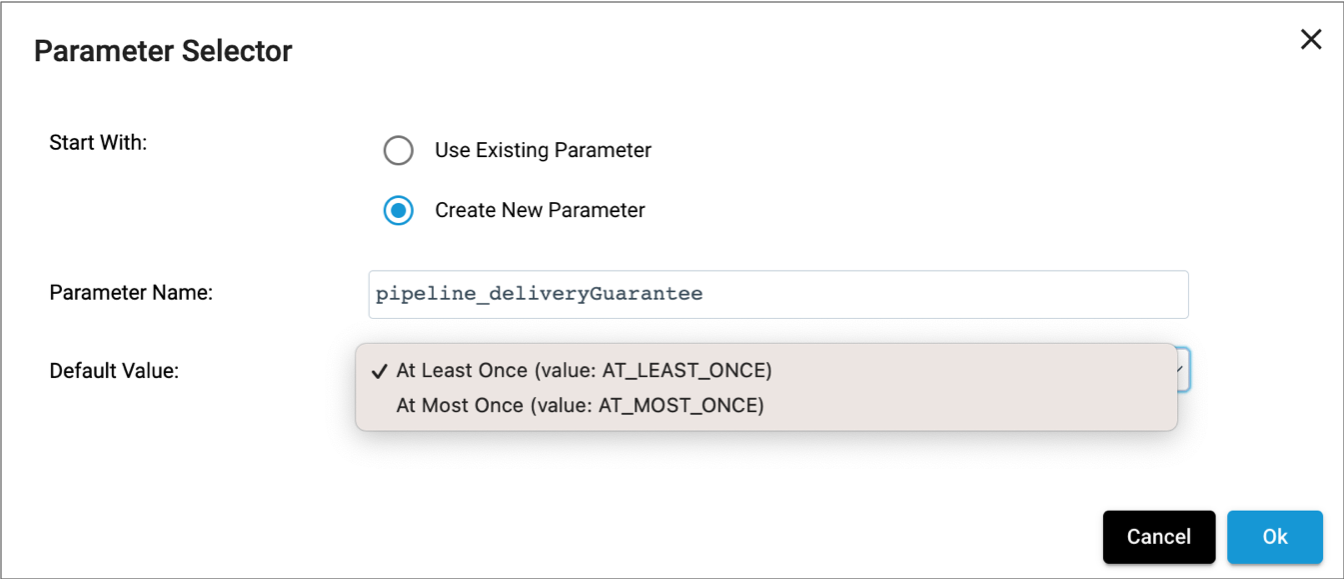Click the Use Existing Parameter option text
1344x579 pixels.
coord(542,150)
